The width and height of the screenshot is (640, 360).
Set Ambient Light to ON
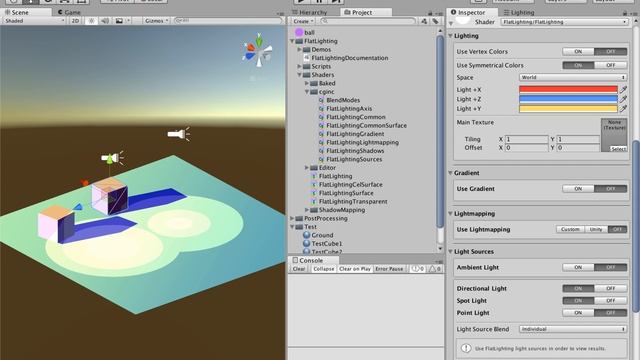tap(578, 267)
